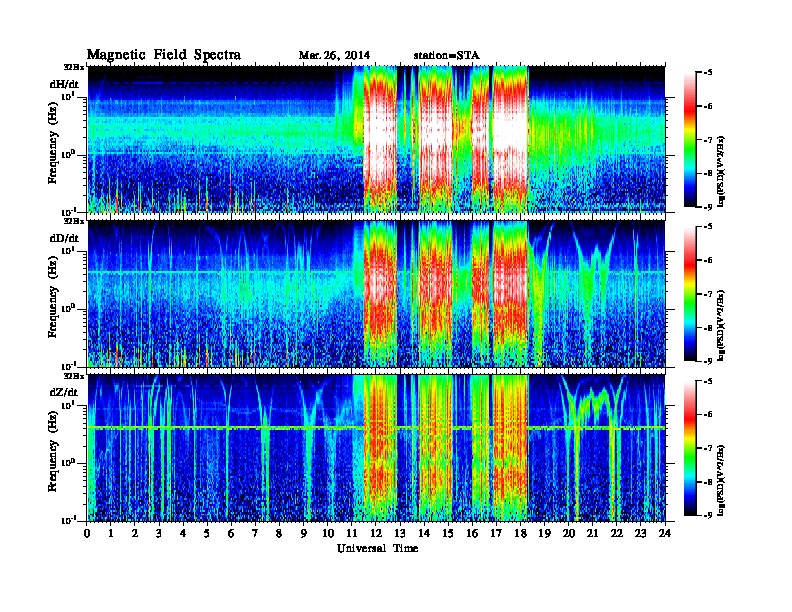Click the log(PSD) label beside dZ/dt color bar
This screenshot has width=792, height=612.
[x=722, y=480]
